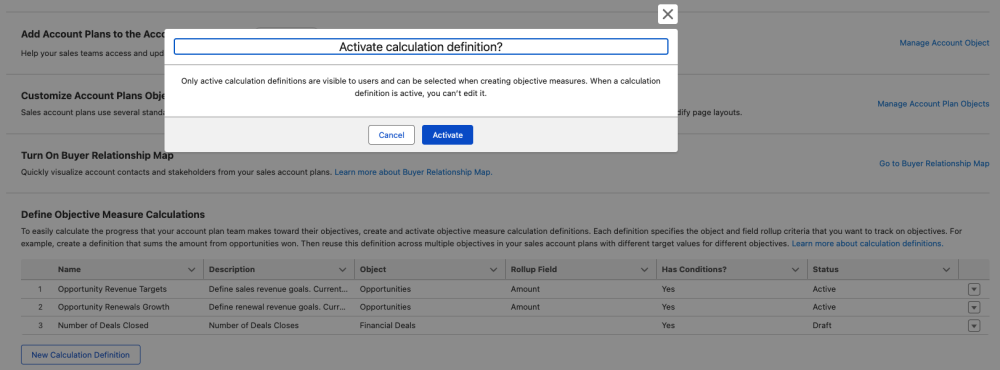
Task: Open the Rollup Field column header dropdown
Action: pos(644,270)
